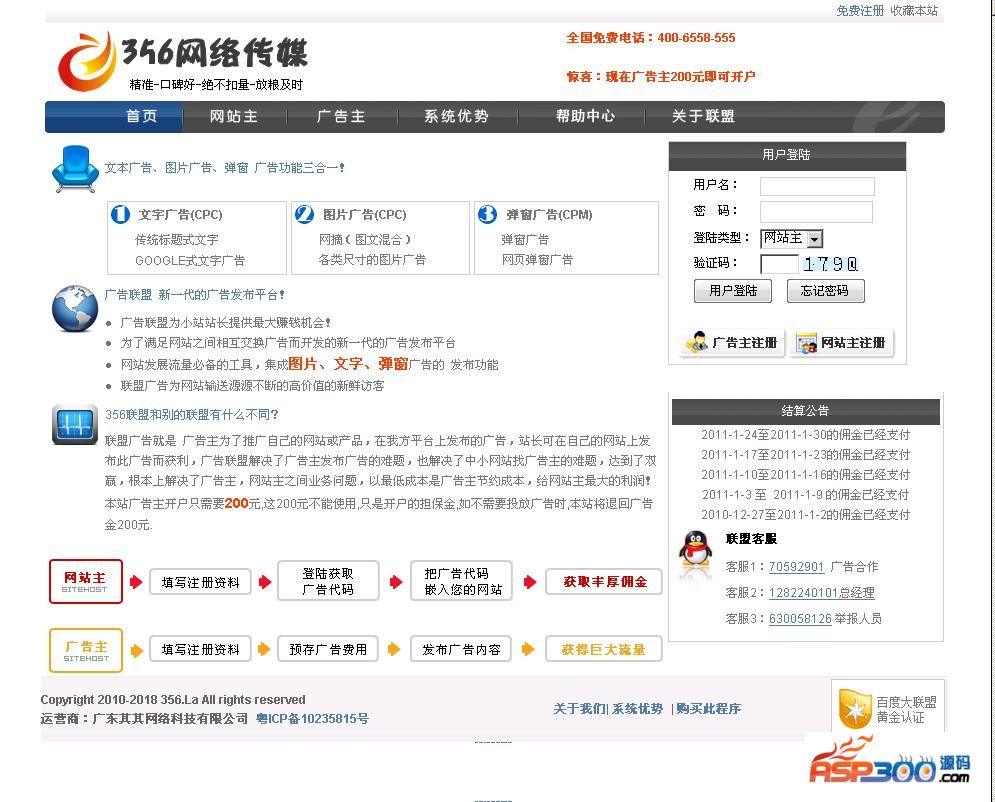Image resolution: width=995 pixels, height=802 pixels.
Task: Click the 结算公告 panel header
Action: click(805, 411)
